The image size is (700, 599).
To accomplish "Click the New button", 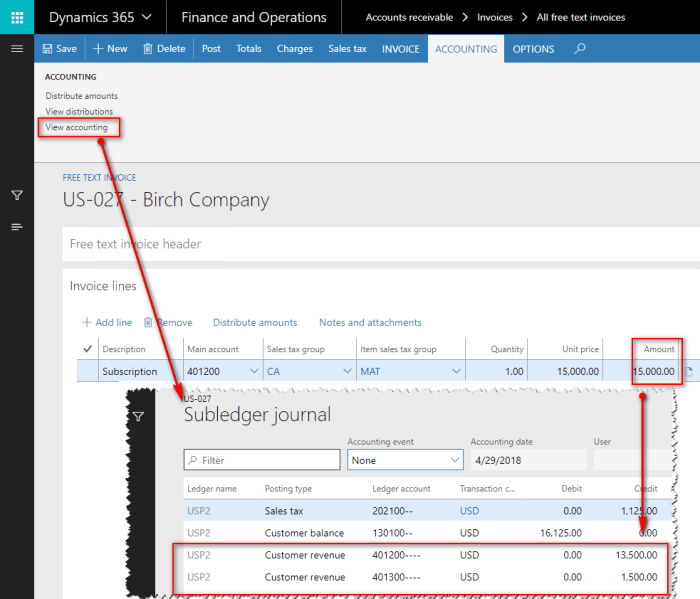I will pos(110,49).
